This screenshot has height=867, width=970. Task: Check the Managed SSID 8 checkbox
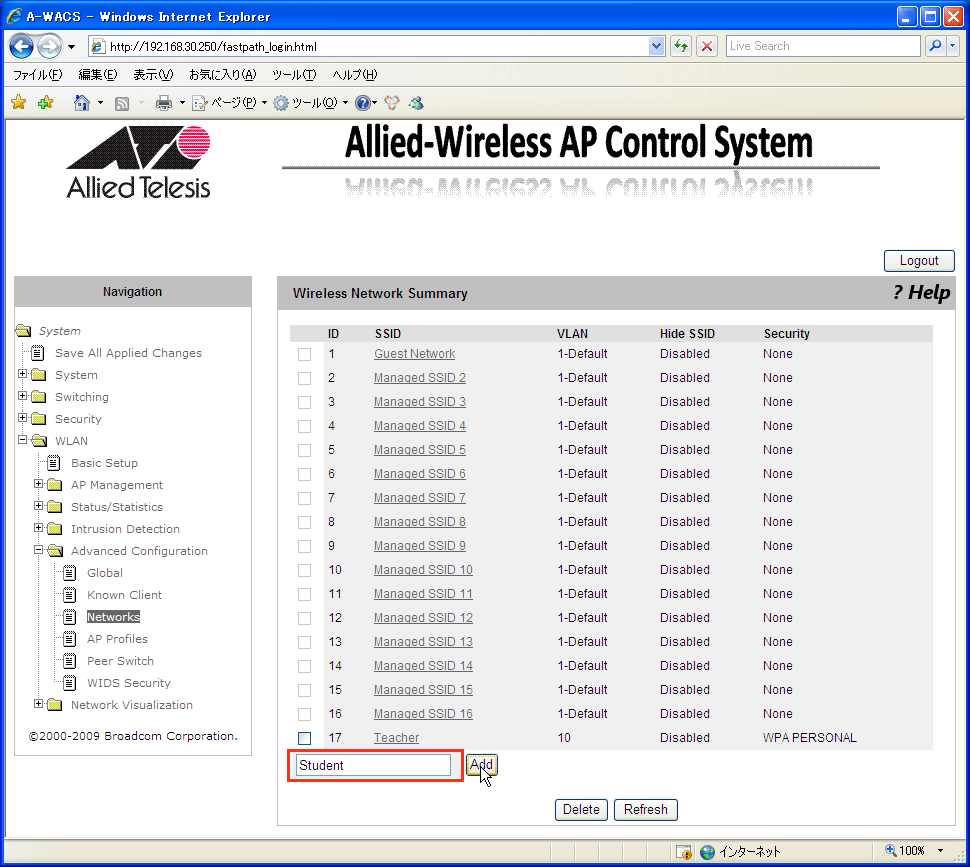304,523
